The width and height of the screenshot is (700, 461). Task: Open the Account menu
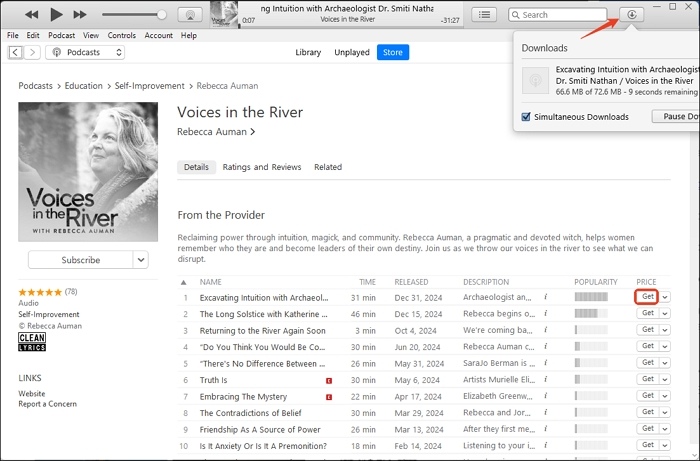pyautogui.click(x=158, y=35)
